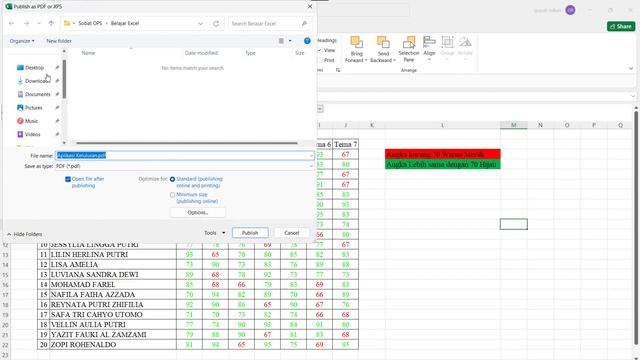Click the File name input field

point(182,156)
